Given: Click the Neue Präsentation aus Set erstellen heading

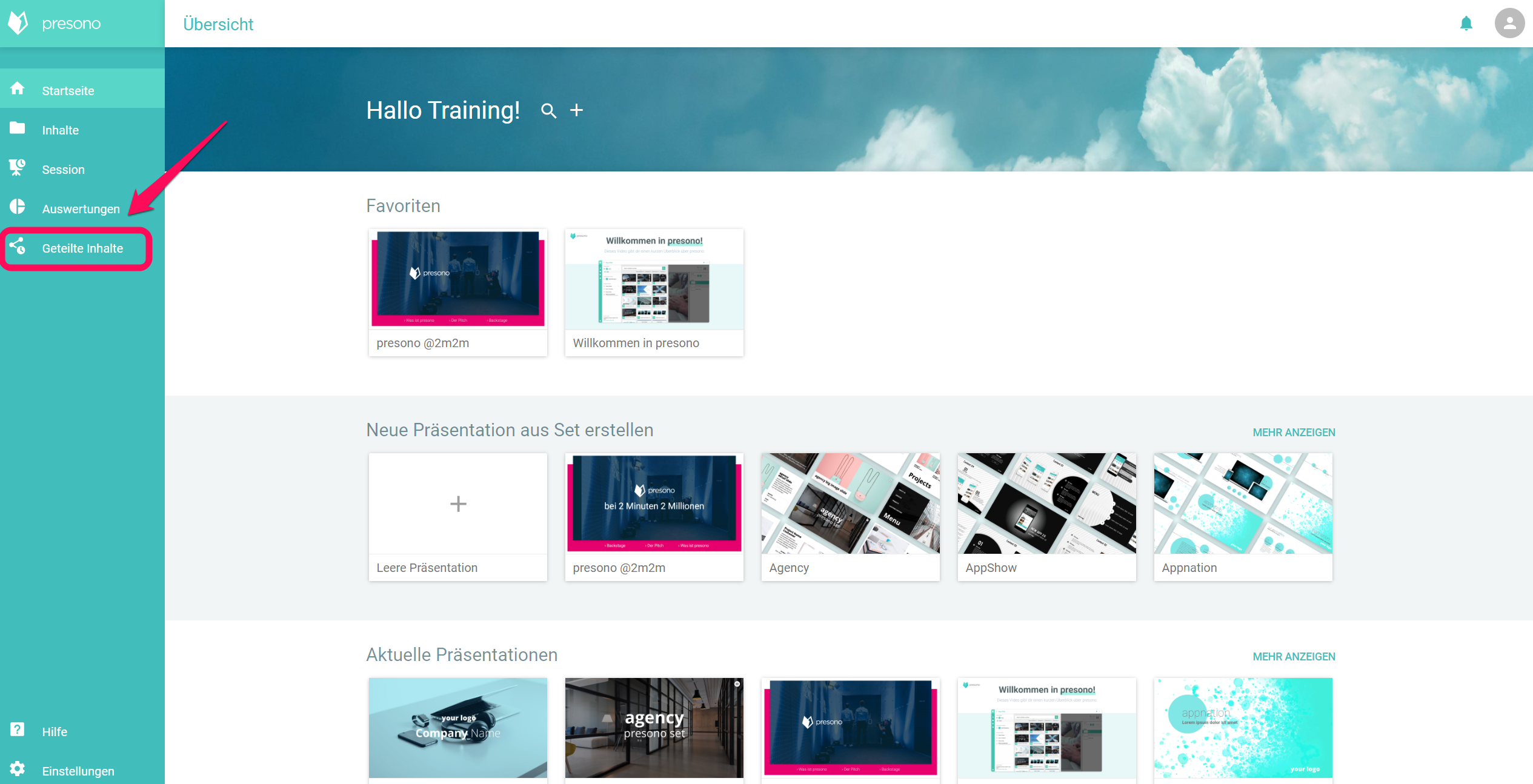Looking at the screenshot, I should pyautogui.click(x=510, y=430).
